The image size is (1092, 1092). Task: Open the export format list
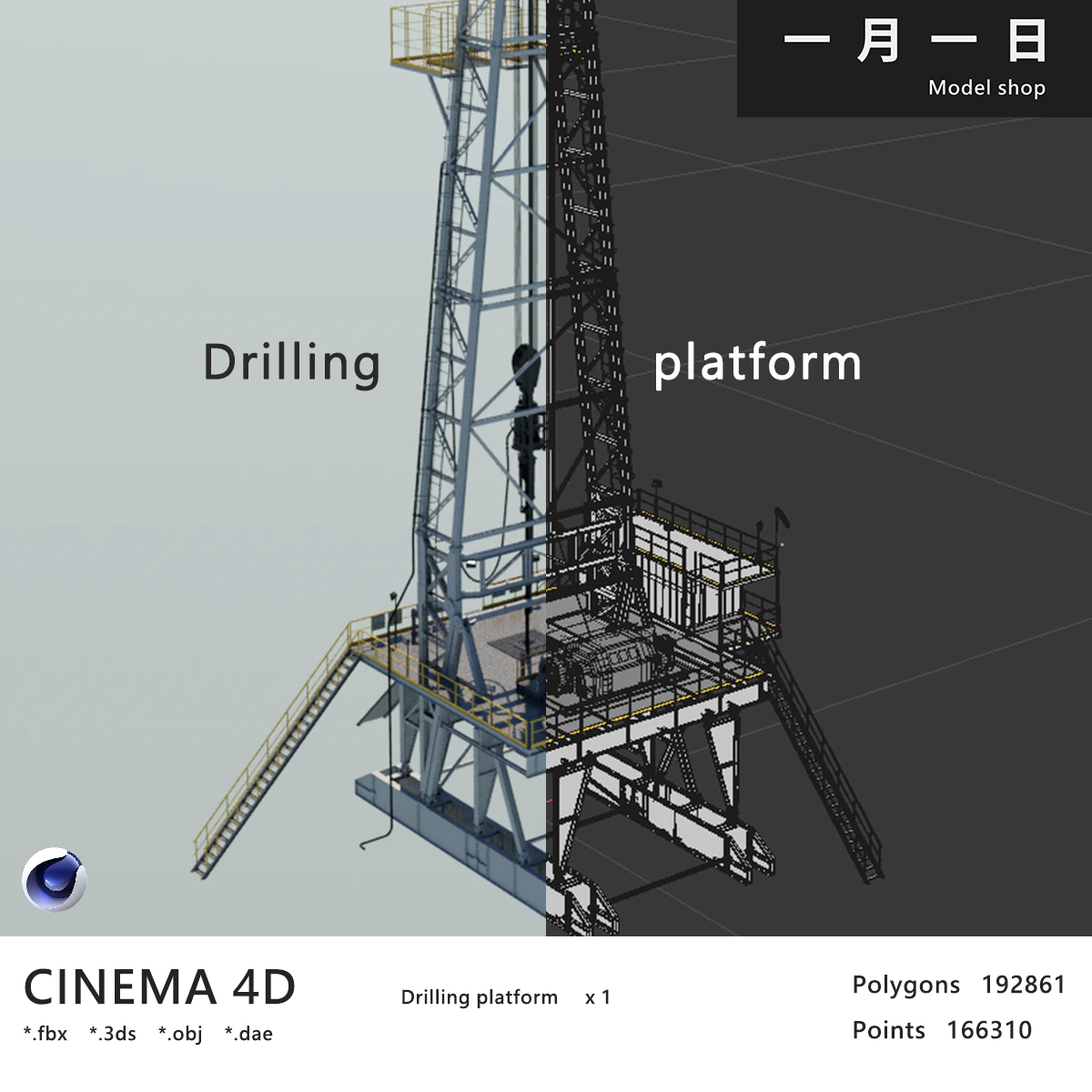(150, 1034)
